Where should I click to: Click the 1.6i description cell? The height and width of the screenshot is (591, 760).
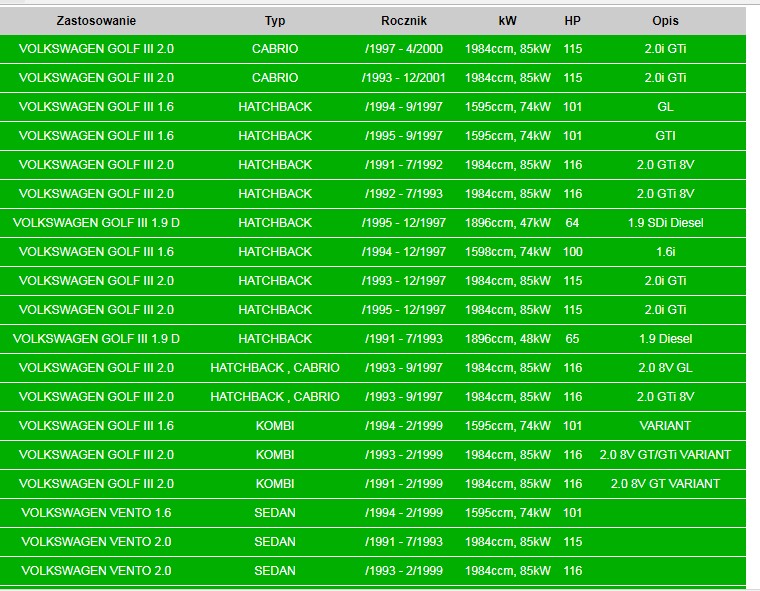coord(665,252)
